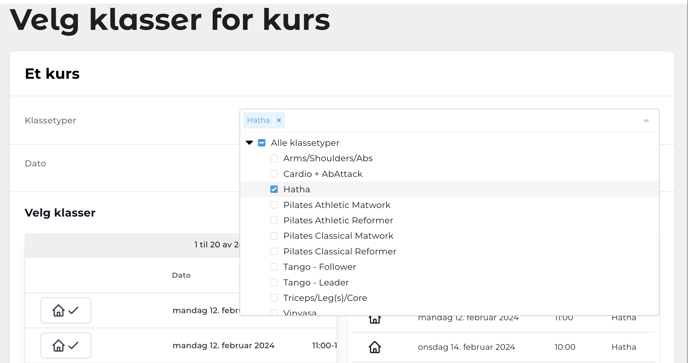Check the Pilates Classical Matwork checkbox
Viewport: 688px width, 363px height.
(x=274, y=236)
